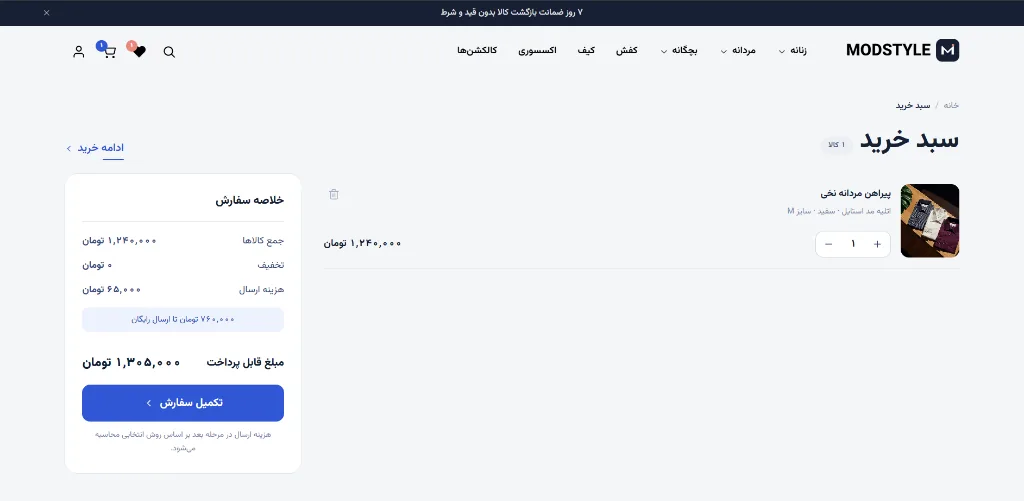Click the سبد خرید breadcrumb text
This screenshot has width=1024, height=501.
click(913, 105)
